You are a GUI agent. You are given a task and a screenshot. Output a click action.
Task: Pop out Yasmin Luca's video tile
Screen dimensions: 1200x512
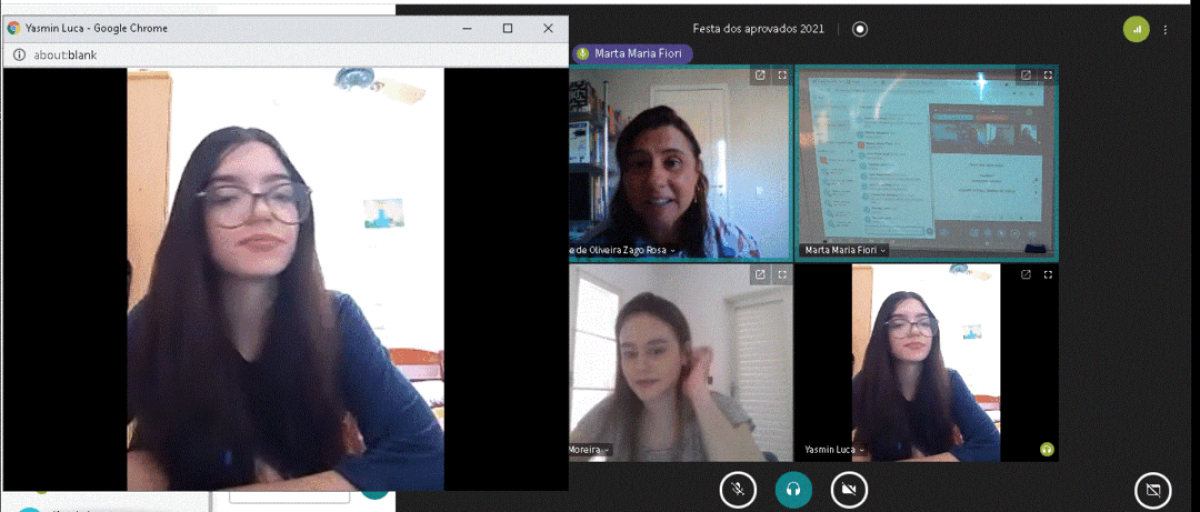pos(1026,274)
